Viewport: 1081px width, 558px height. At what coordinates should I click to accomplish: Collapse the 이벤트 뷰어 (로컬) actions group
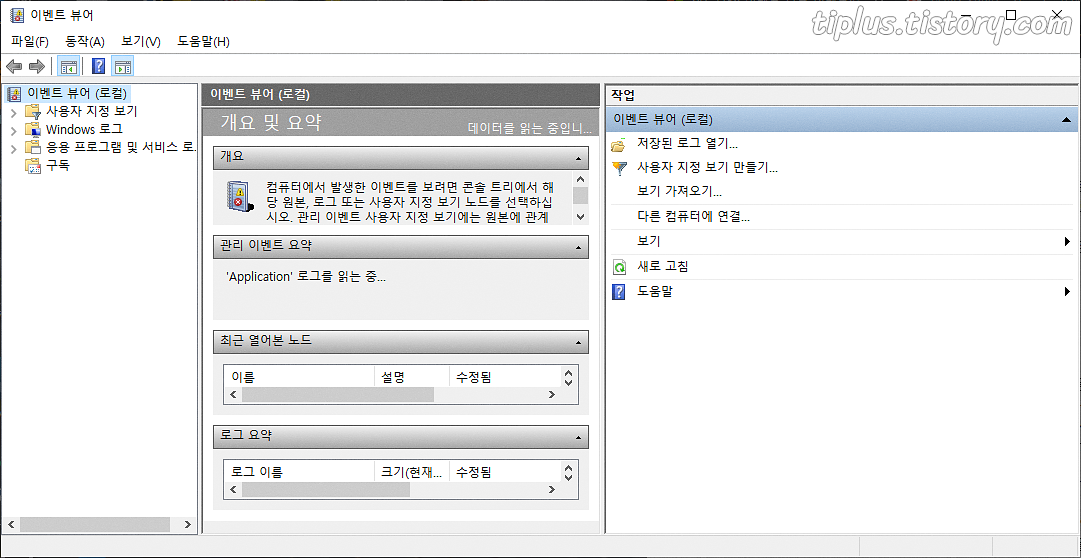(1067, 120)
